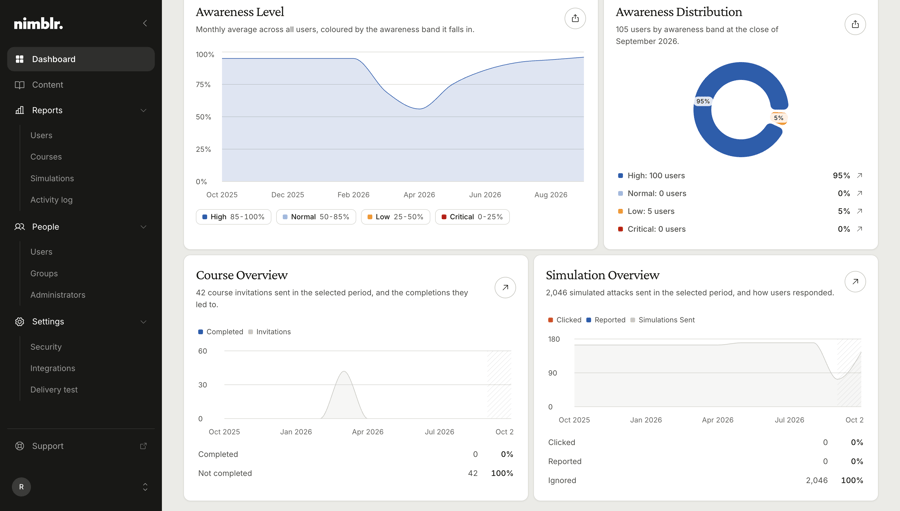The height and width of the screenshot is (511, 900).
Task: Click the Reports bar chart icon
Action: [x=20, y=110]
